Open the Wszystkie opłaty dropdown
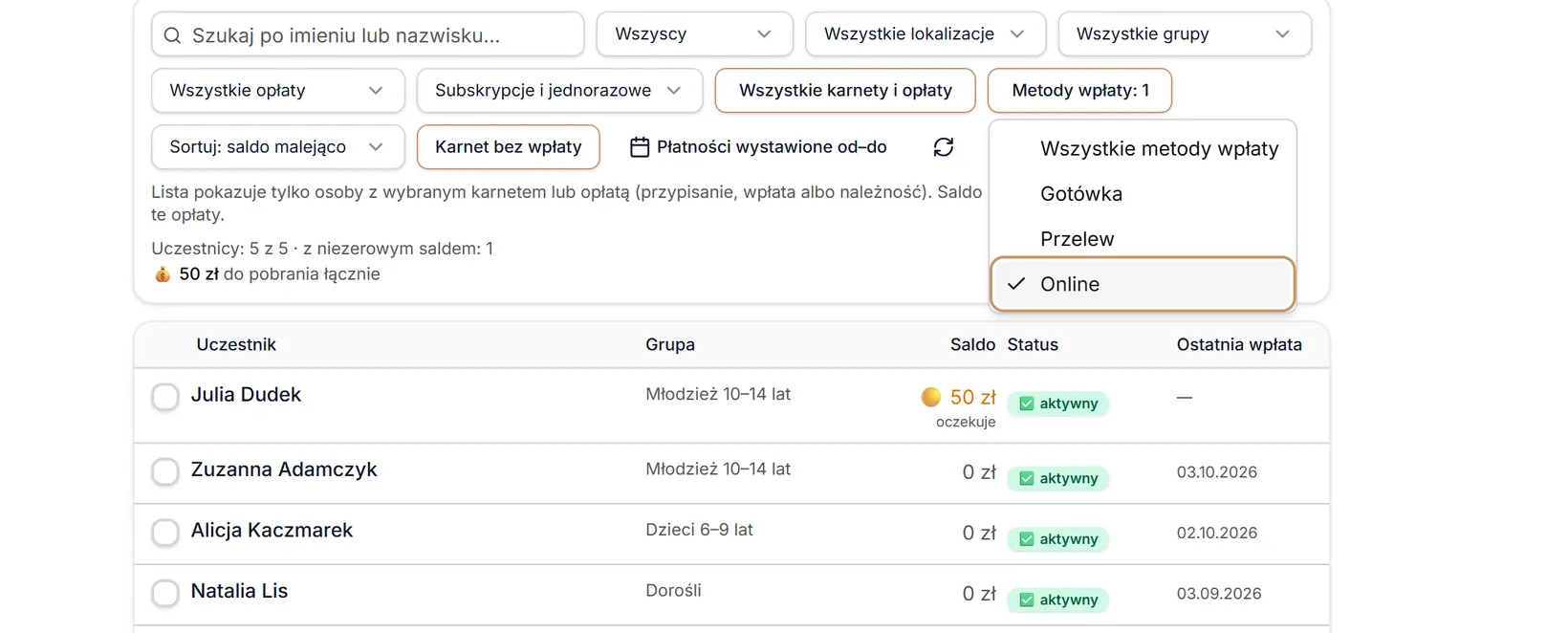This screenshot has height=633, width=1568. 278,91
